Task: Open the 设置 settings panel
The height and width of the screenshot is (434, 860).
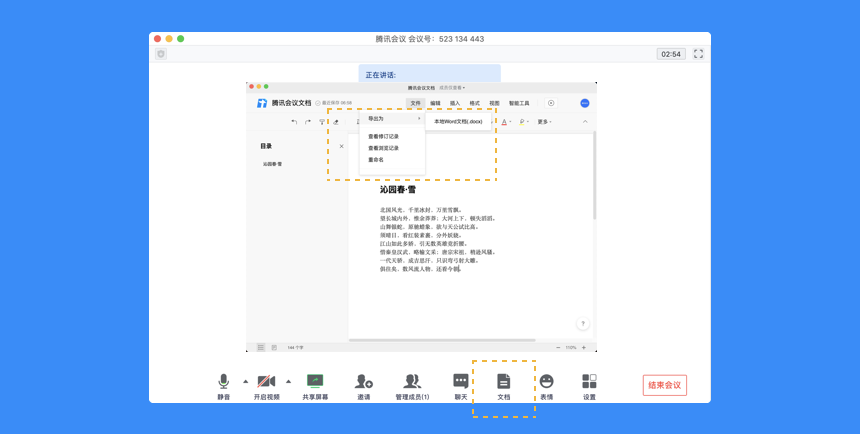Action: (589, 386)
